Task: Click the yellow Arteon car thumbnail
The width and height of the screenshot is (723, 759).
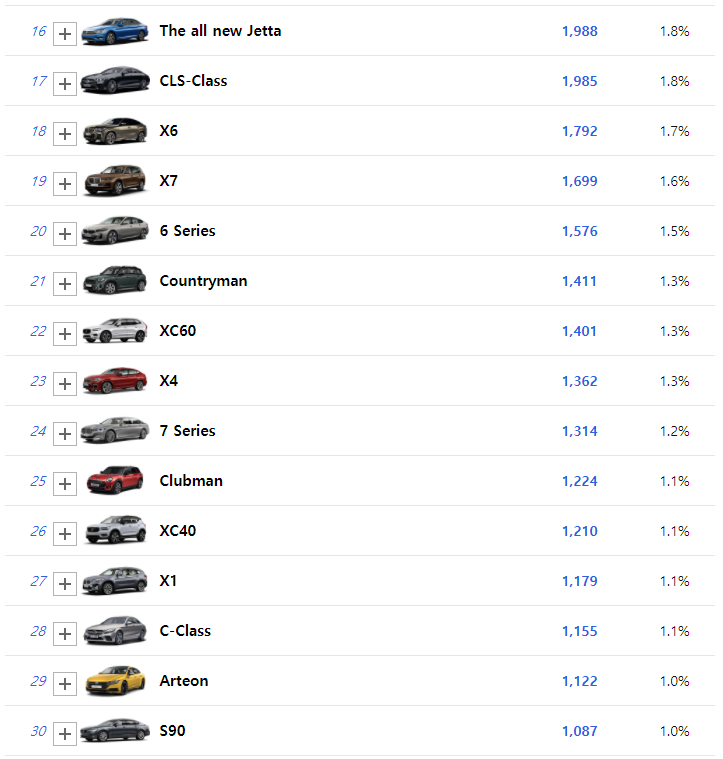Action: (x=115, y=681)
